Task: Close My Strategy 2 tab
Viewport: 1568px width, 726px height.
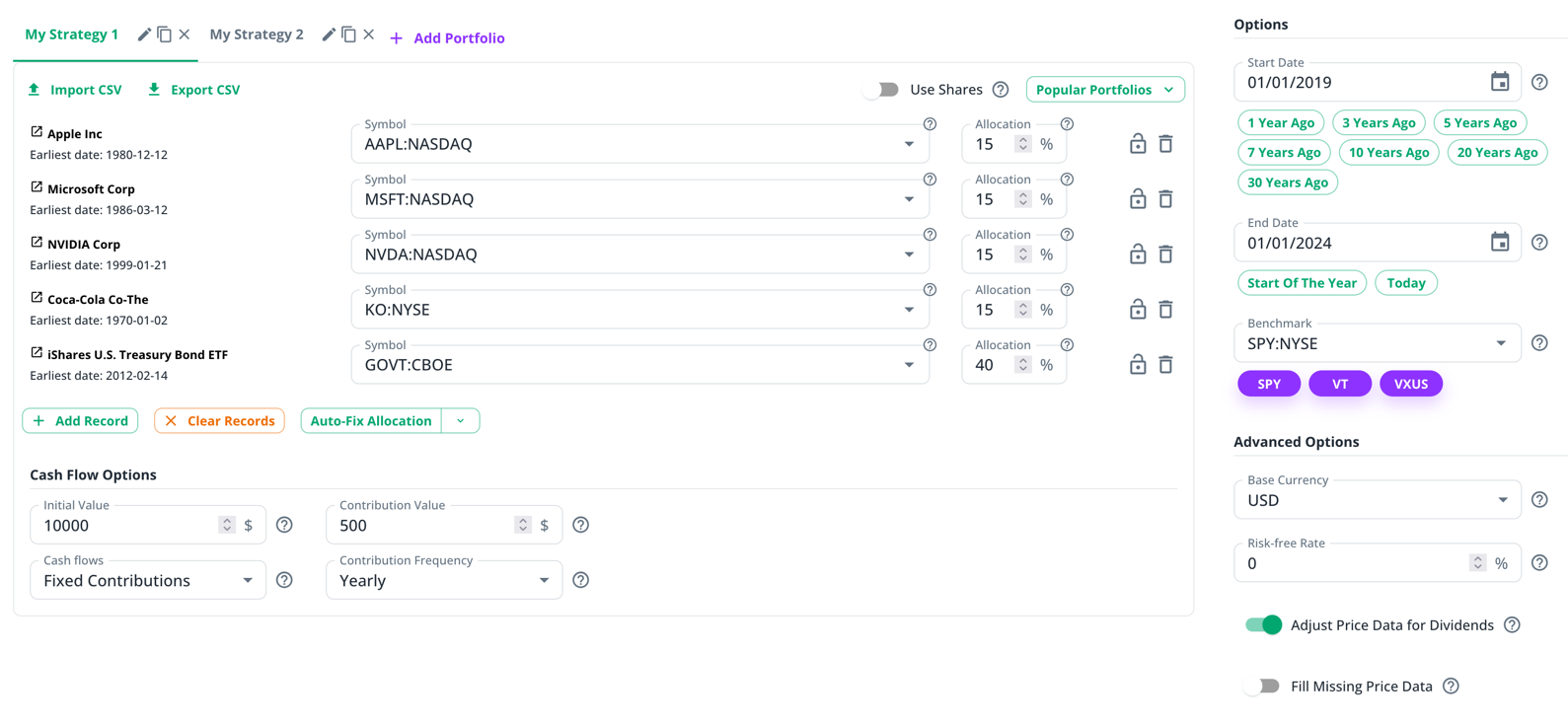Action: (x=368, y=35)
